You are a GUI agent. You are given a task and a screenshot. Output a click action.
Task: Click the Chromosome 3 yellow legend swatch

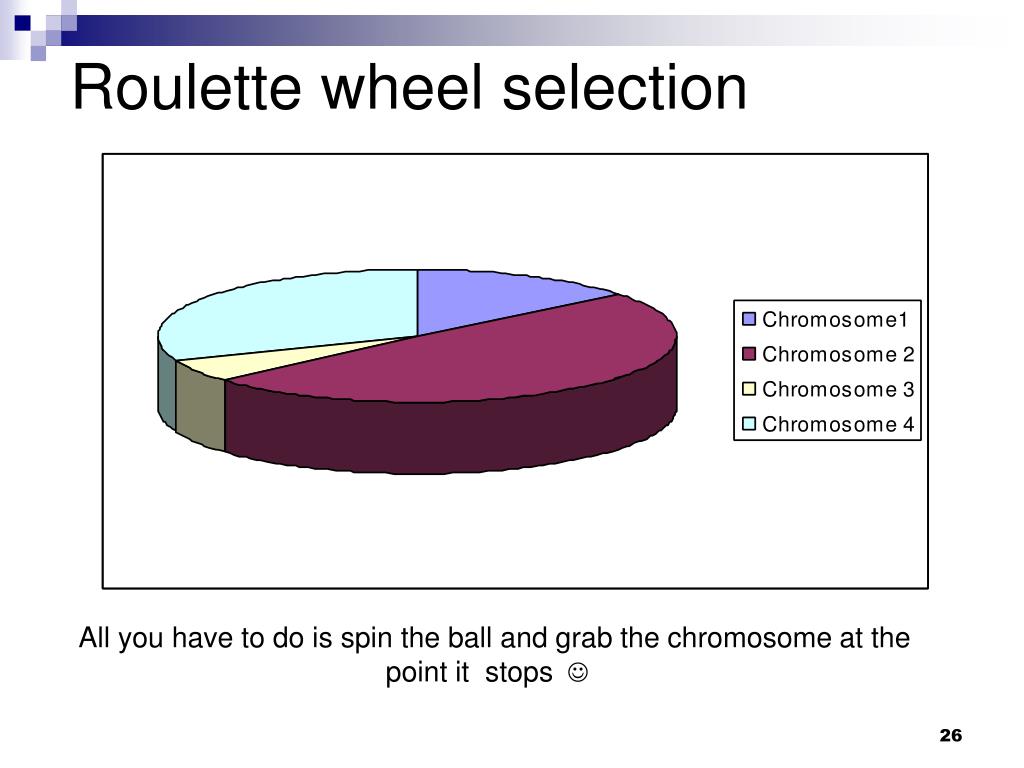point(749,389)
